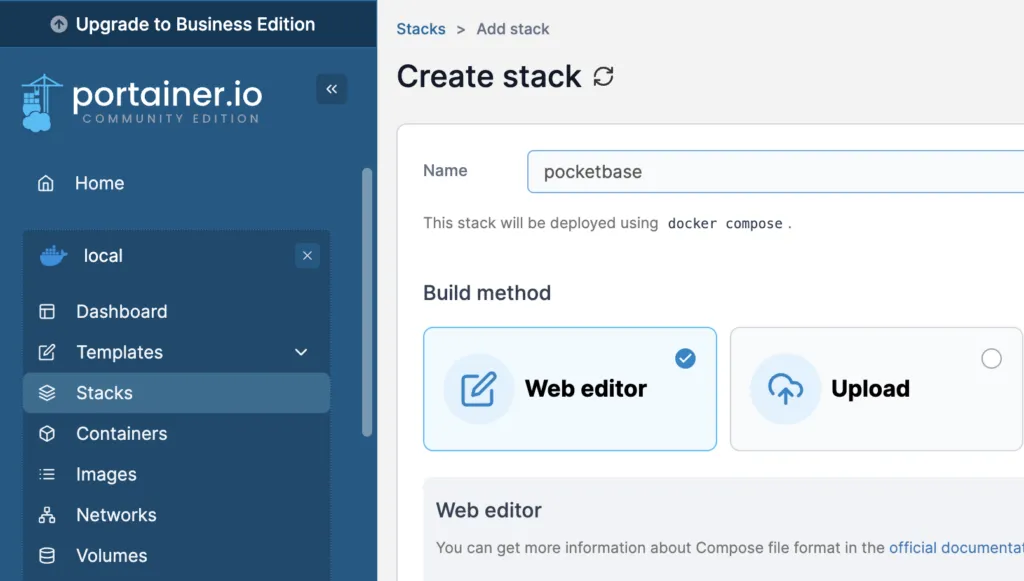Collapse the sidebar with double chevron

click(x=332, y=89)
